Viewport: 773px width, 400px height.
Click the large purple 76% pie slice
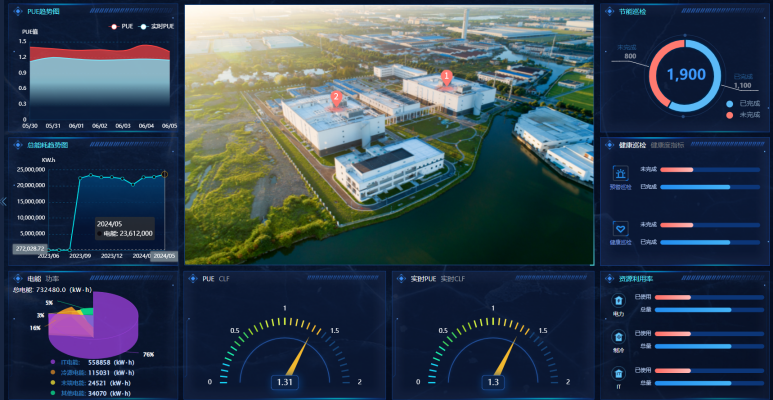tap(116, 326)
